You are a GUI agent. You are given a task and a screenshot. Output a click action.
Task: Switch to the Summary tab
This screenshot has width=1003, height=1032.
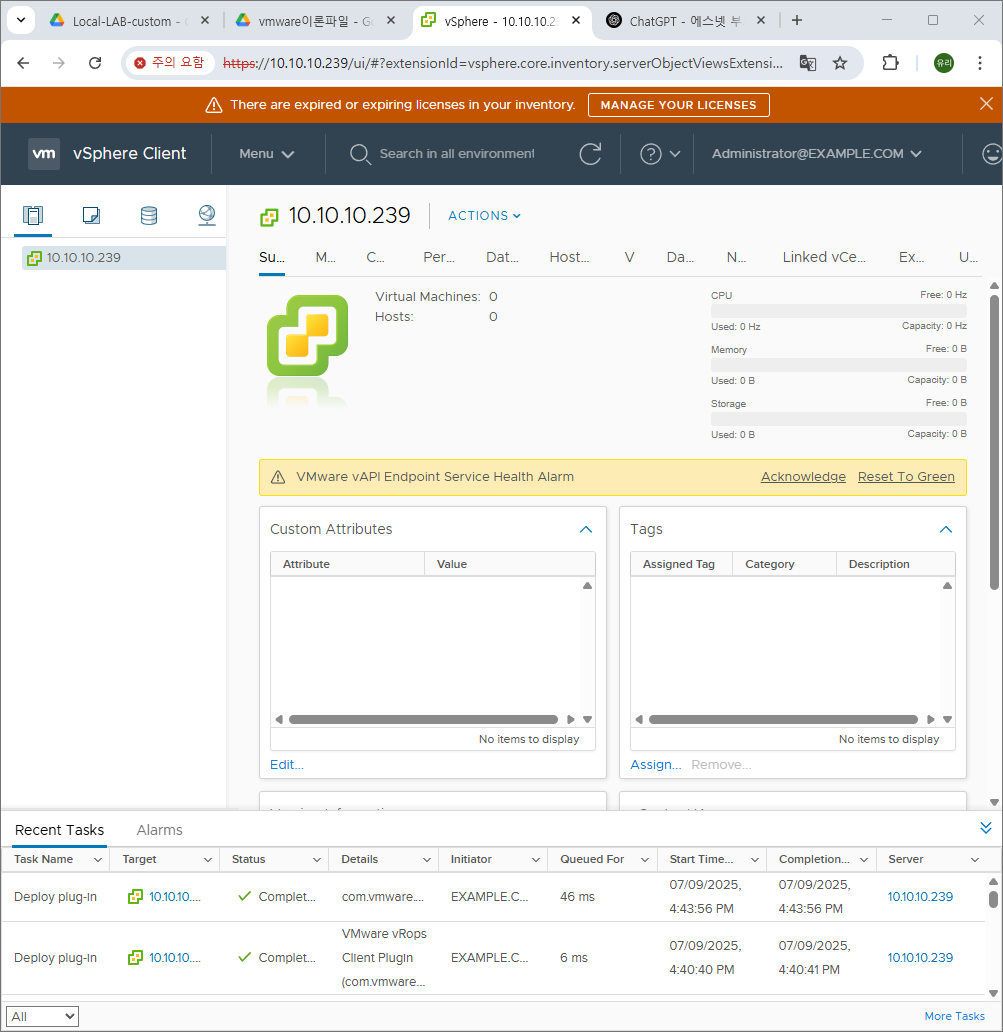272,257
